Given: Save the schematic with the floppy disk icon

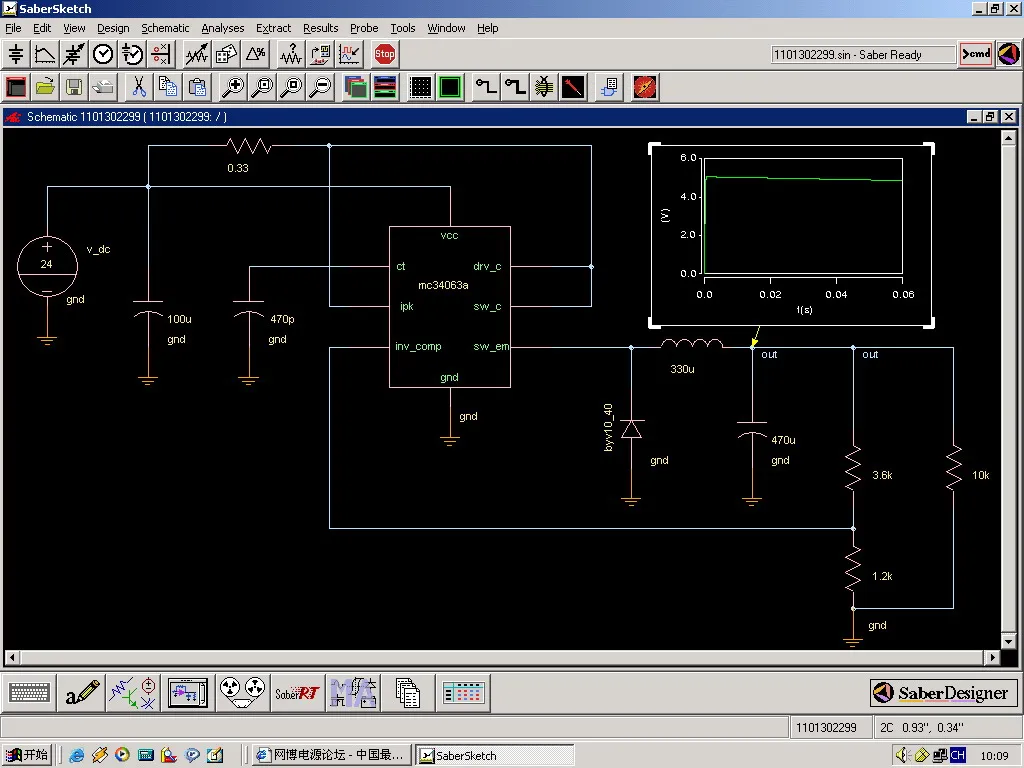Looking at the screenshot, I should (x=74, y=87).
